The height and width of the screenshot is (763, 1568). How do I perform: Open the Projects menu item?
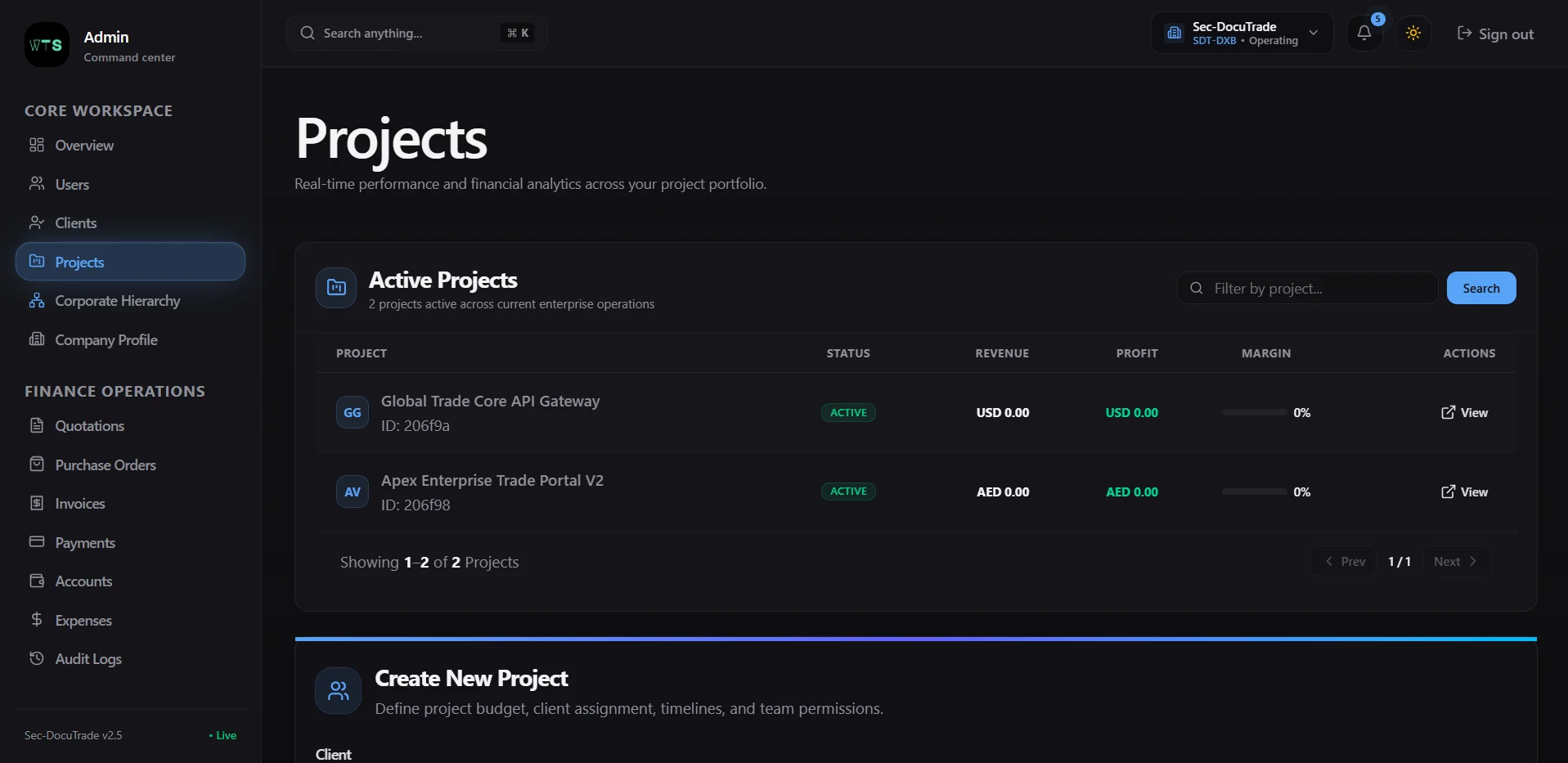(130, 262)
